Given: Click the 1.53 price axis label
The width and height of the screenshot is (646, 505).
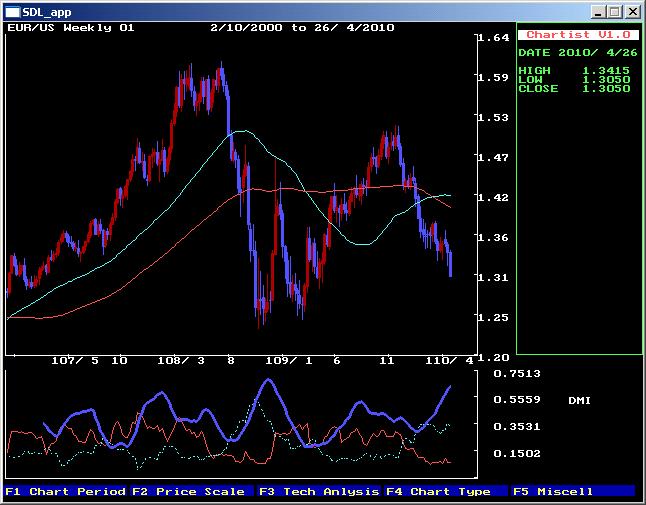Looking at the screenshot, I should pos(494,117).
